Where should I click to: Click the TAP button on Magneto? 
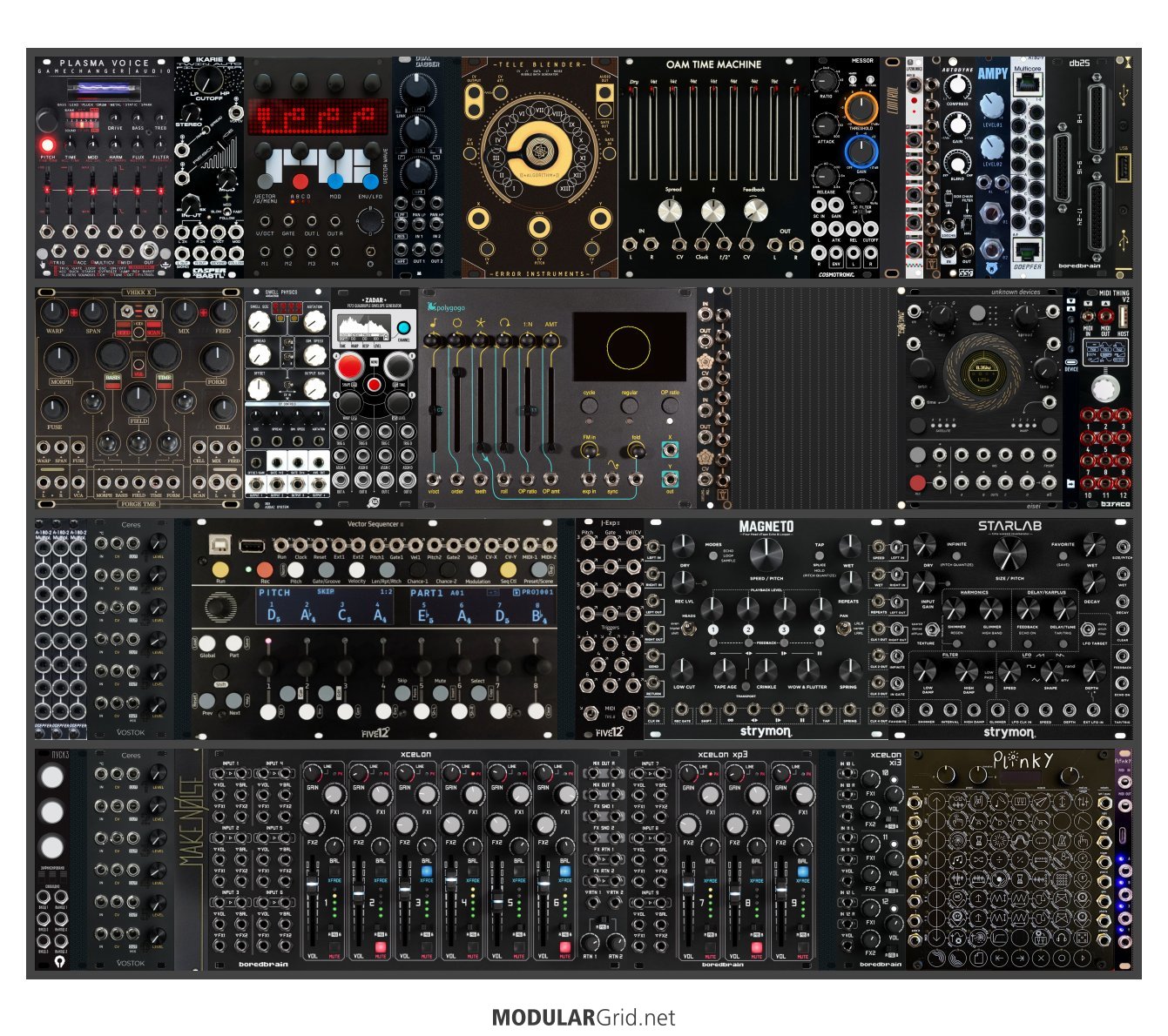820,555
